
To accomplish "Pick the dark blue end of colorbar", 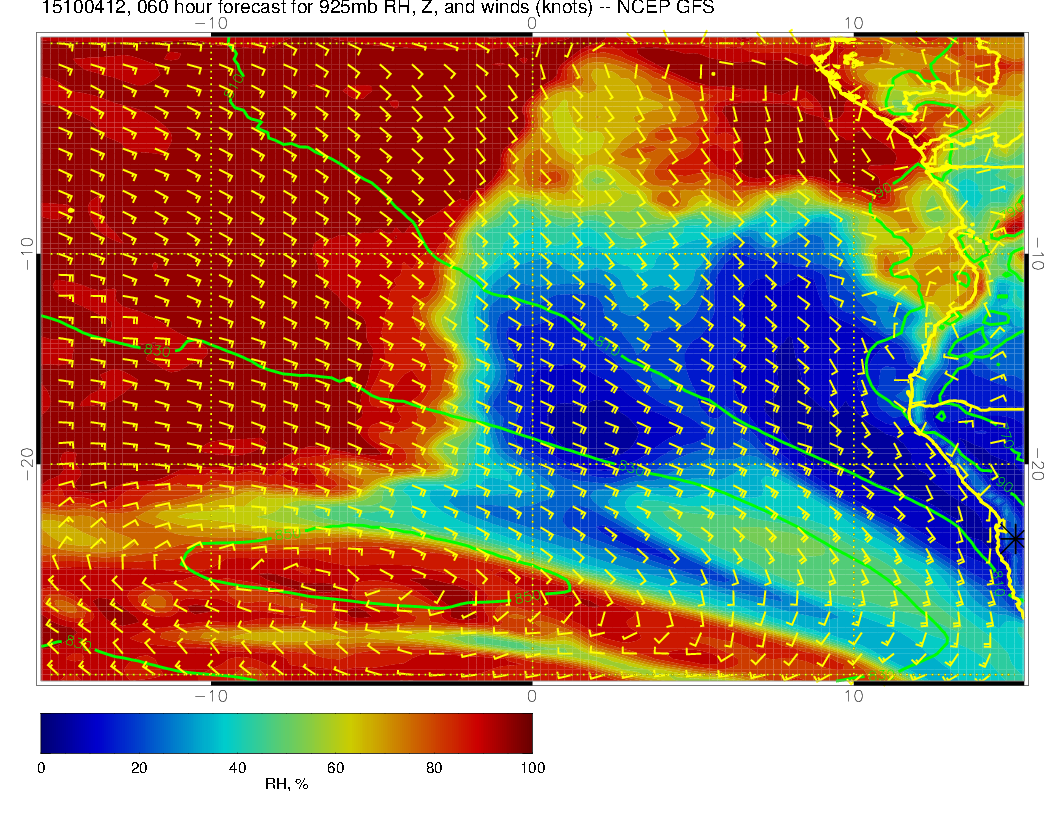I will click(x=48, y=732).
